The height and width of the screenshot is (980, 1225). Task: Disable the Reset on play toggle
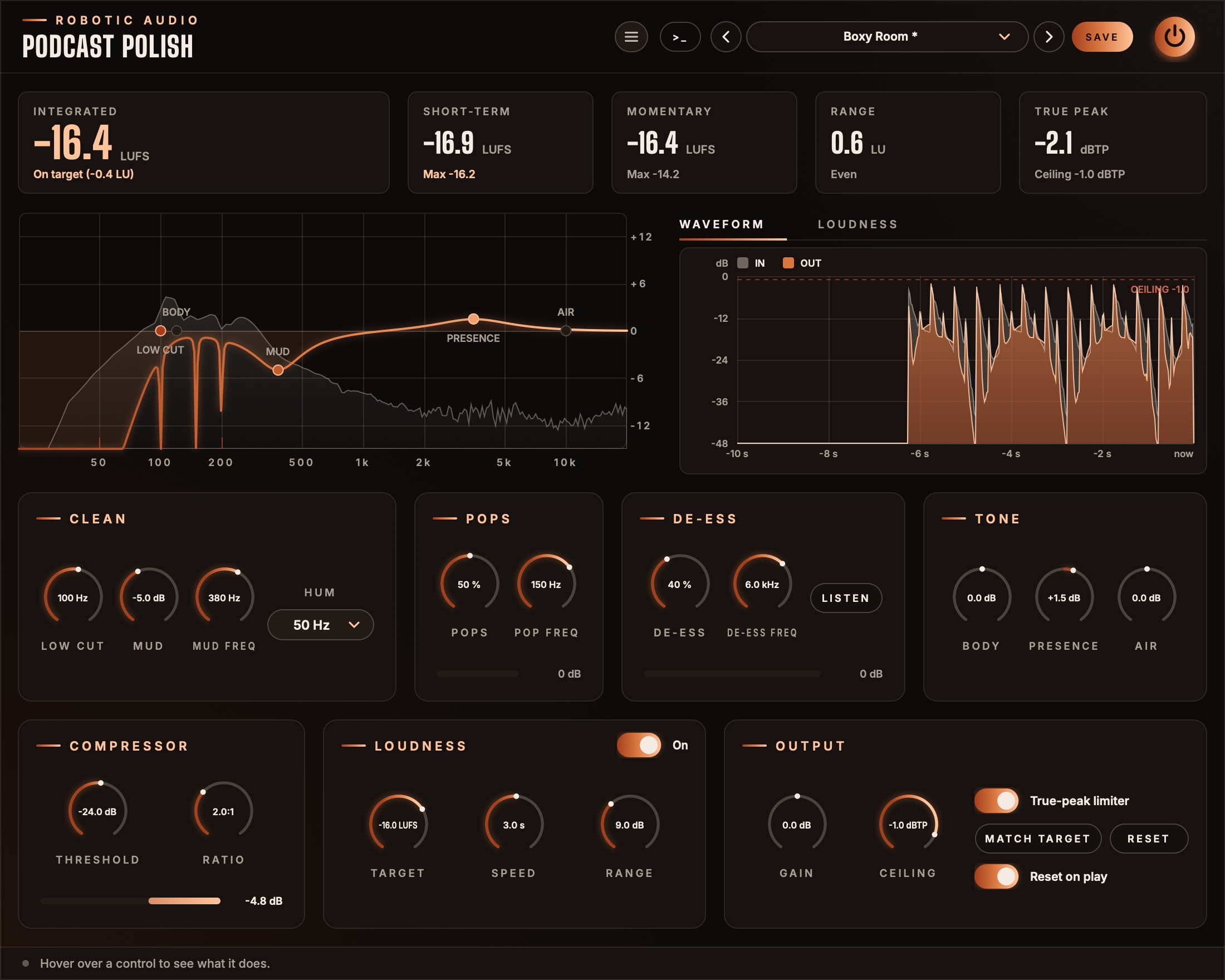point(996,876)
